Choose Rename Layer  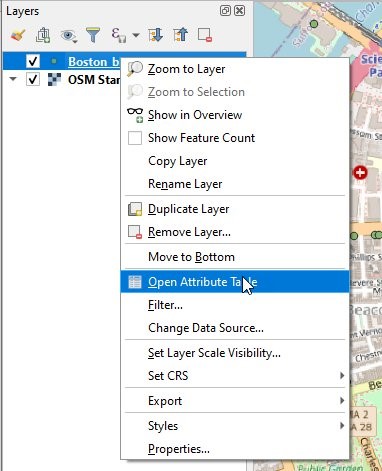coord(235,184)
